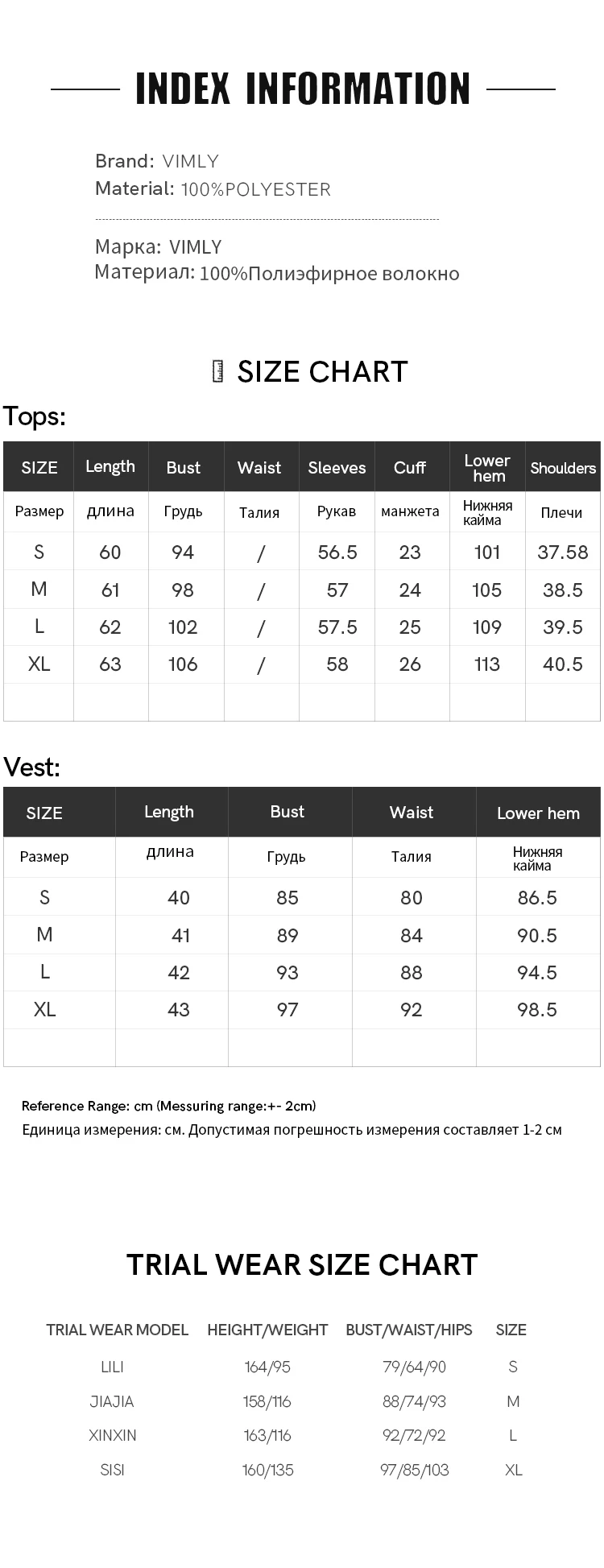Select XINXIN measurements 92/72/92
This screenshot has height=1568, width=604.
point(414,1435)
